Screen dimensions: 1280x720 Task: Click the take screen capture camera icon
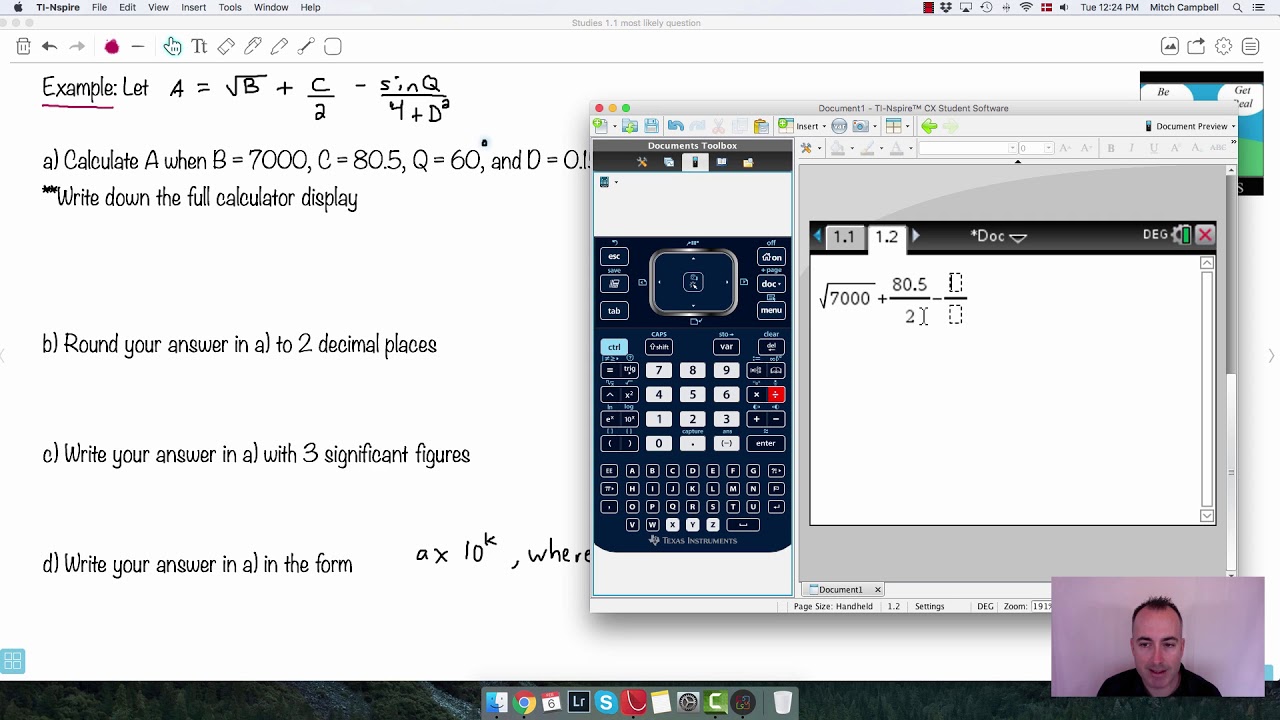tap(863, 126)
